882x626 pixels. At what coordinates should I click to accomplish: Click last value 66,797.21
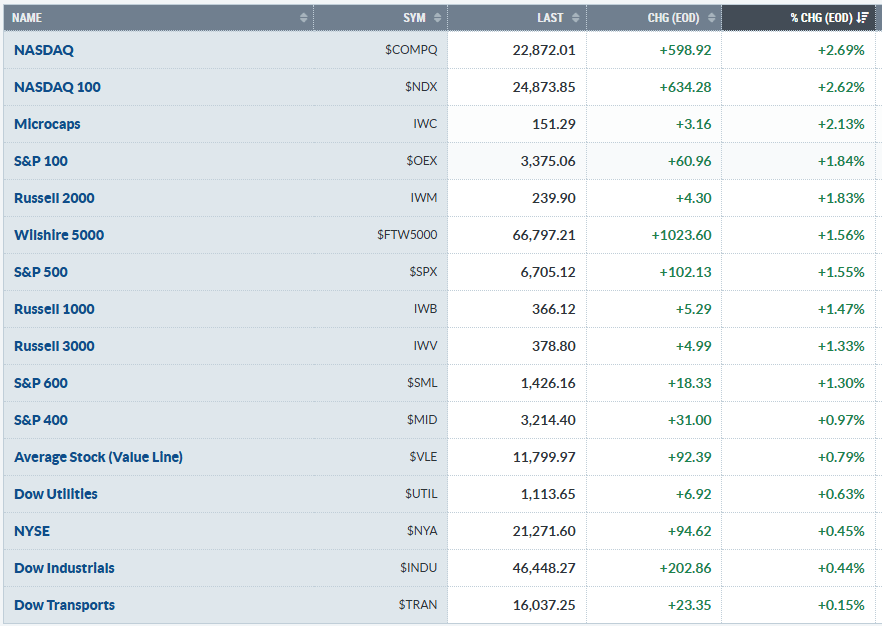[544, 235]
